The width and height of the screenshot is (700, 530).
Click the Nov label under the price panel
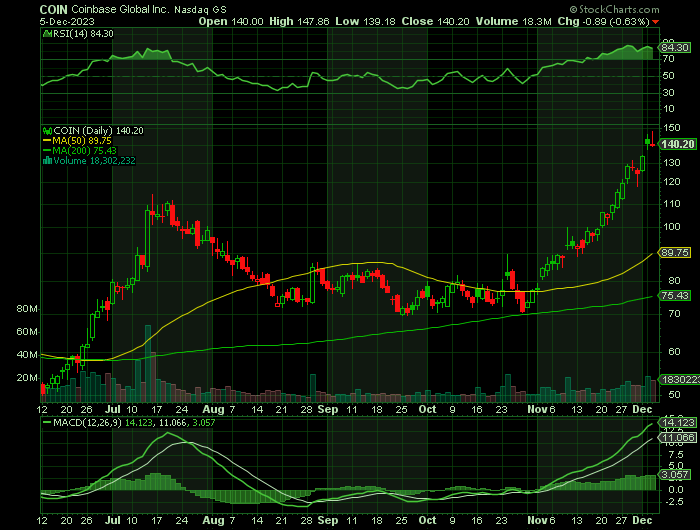[537, 409]
